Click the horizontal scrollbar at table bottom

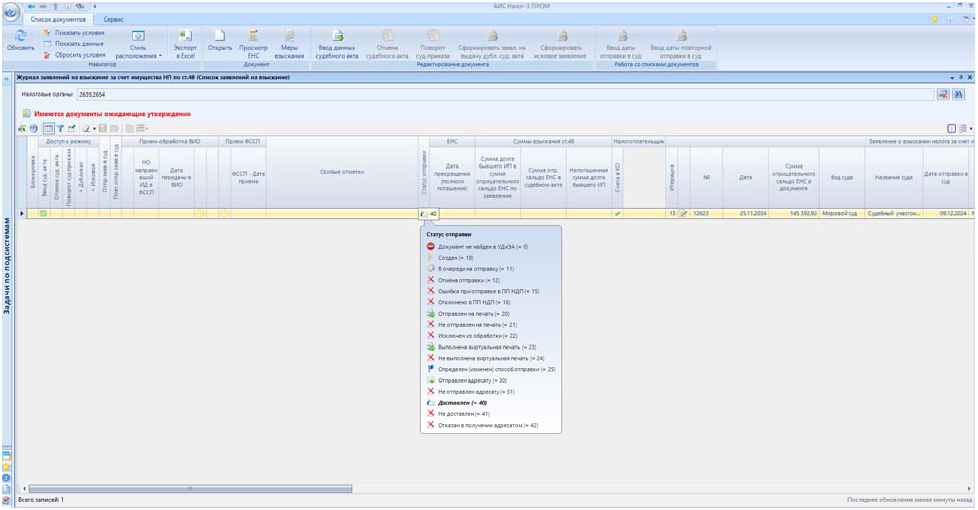click(x=190, y=488)
